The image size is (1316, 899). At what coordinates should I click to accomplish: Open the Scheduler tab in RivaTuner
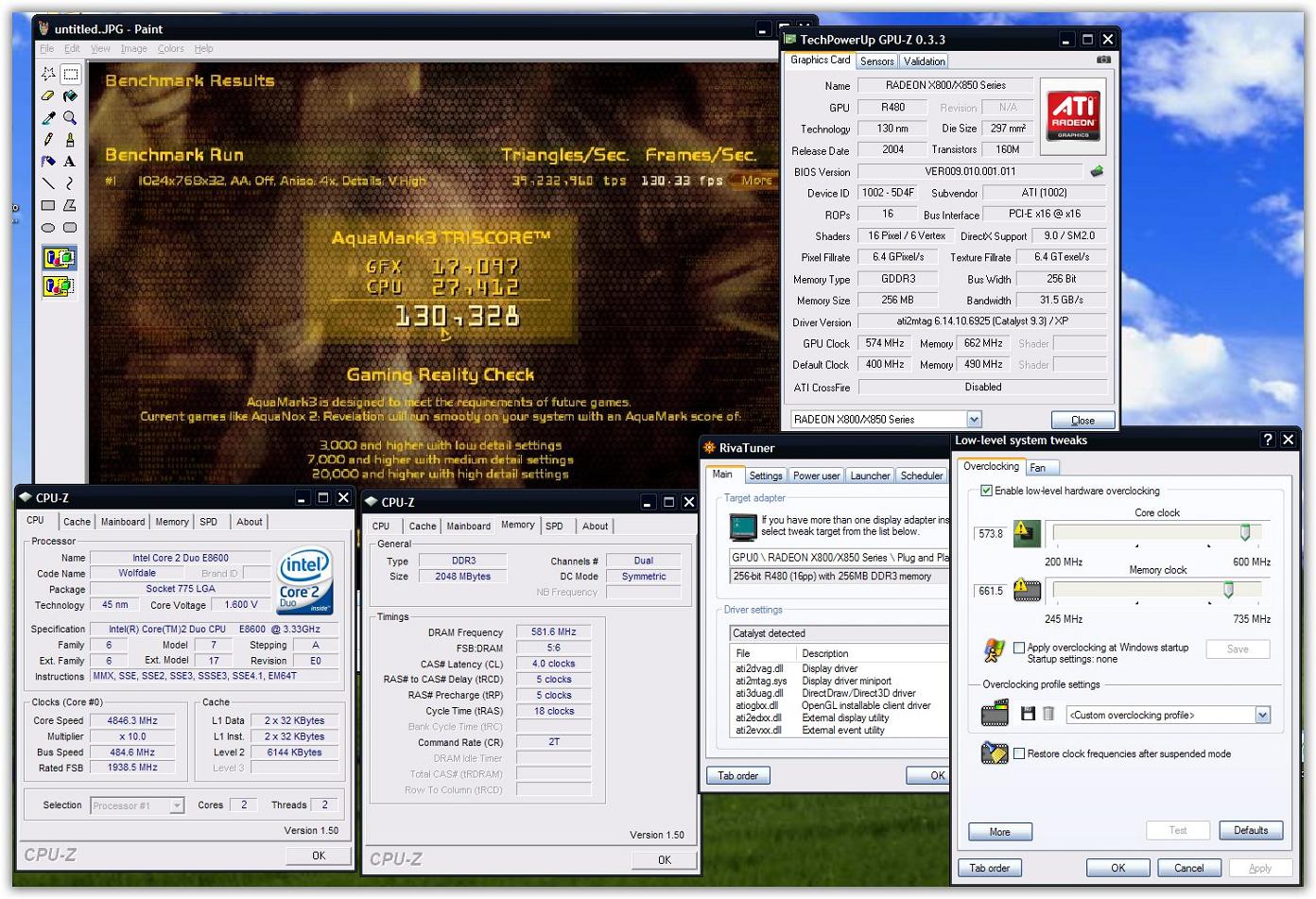922,475
